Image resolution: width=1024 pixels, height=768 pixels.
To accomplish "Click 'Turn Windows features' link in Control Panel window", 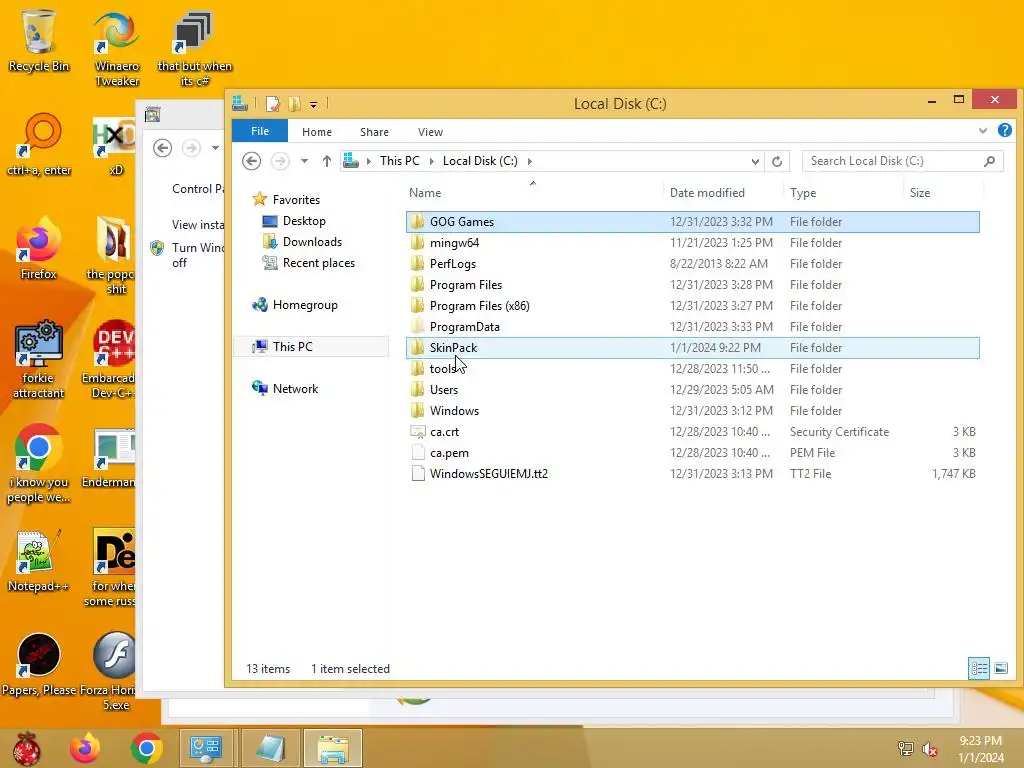I will coord(199,255).
